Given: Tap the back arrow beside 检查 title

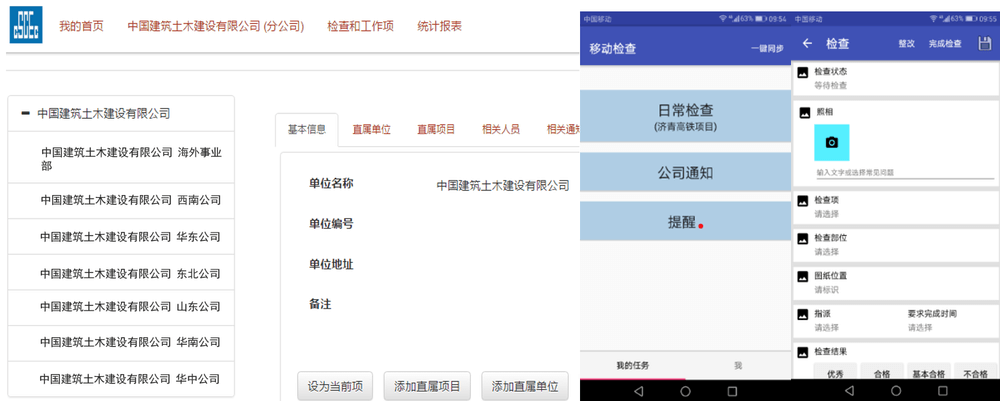Looking at the screenshot, I should tap(807, 43).
